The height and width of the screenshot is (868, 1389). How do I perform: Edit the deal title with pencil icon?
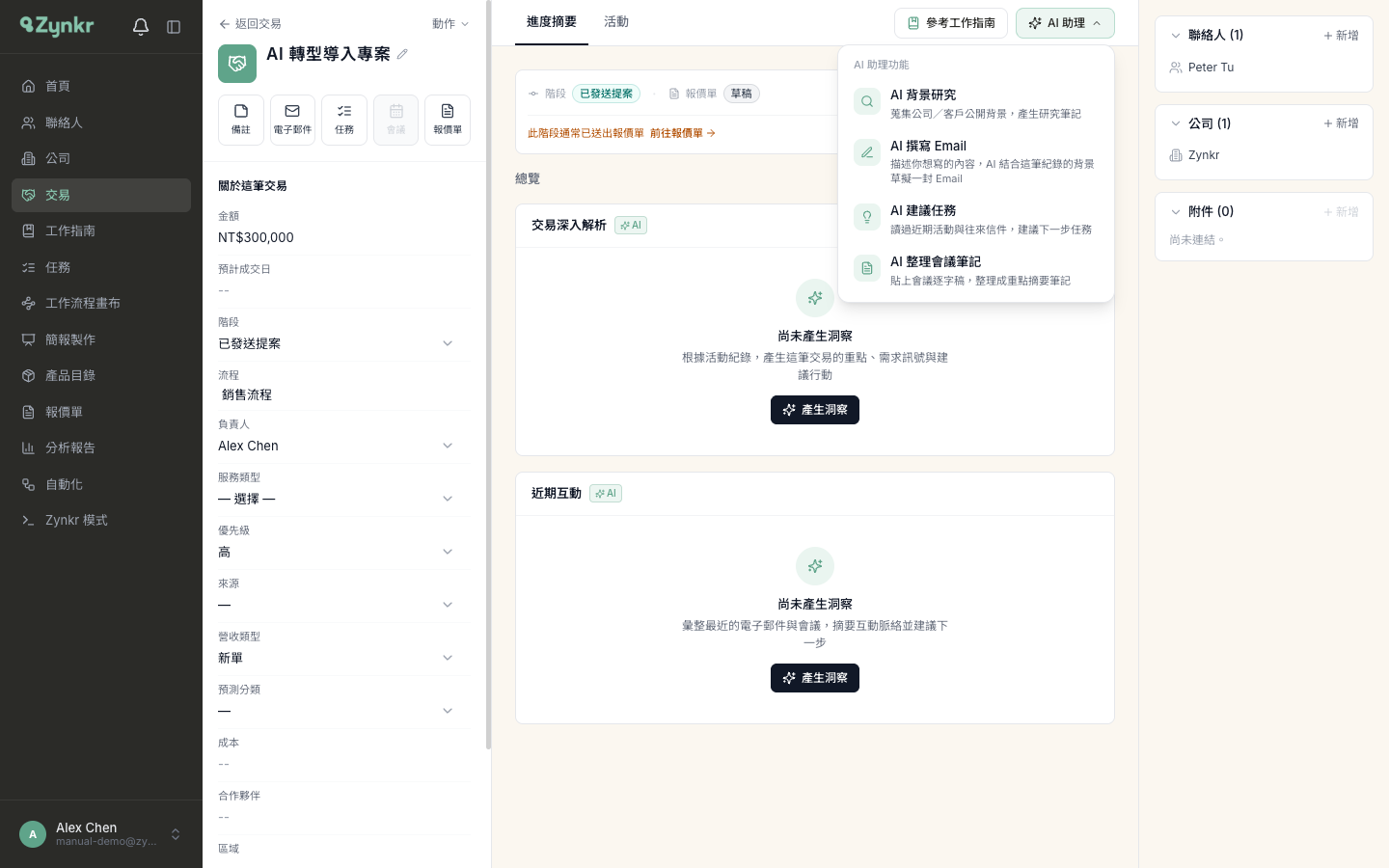(402, 54)
